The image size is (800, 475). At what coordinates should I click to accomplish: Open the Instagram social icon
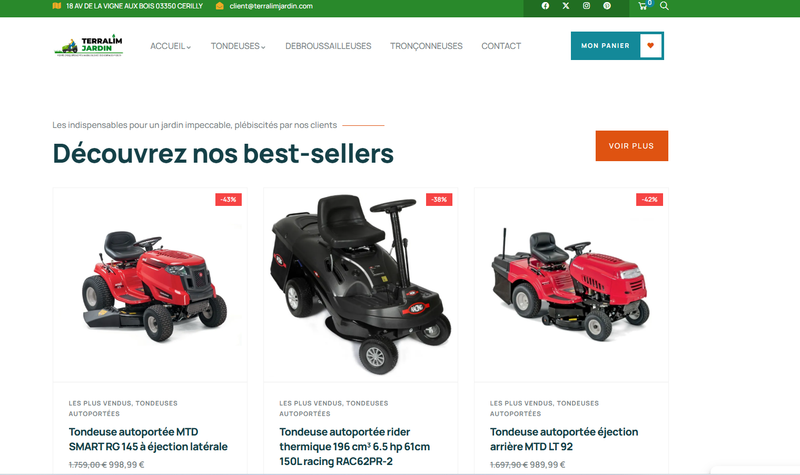pos(586,6)
